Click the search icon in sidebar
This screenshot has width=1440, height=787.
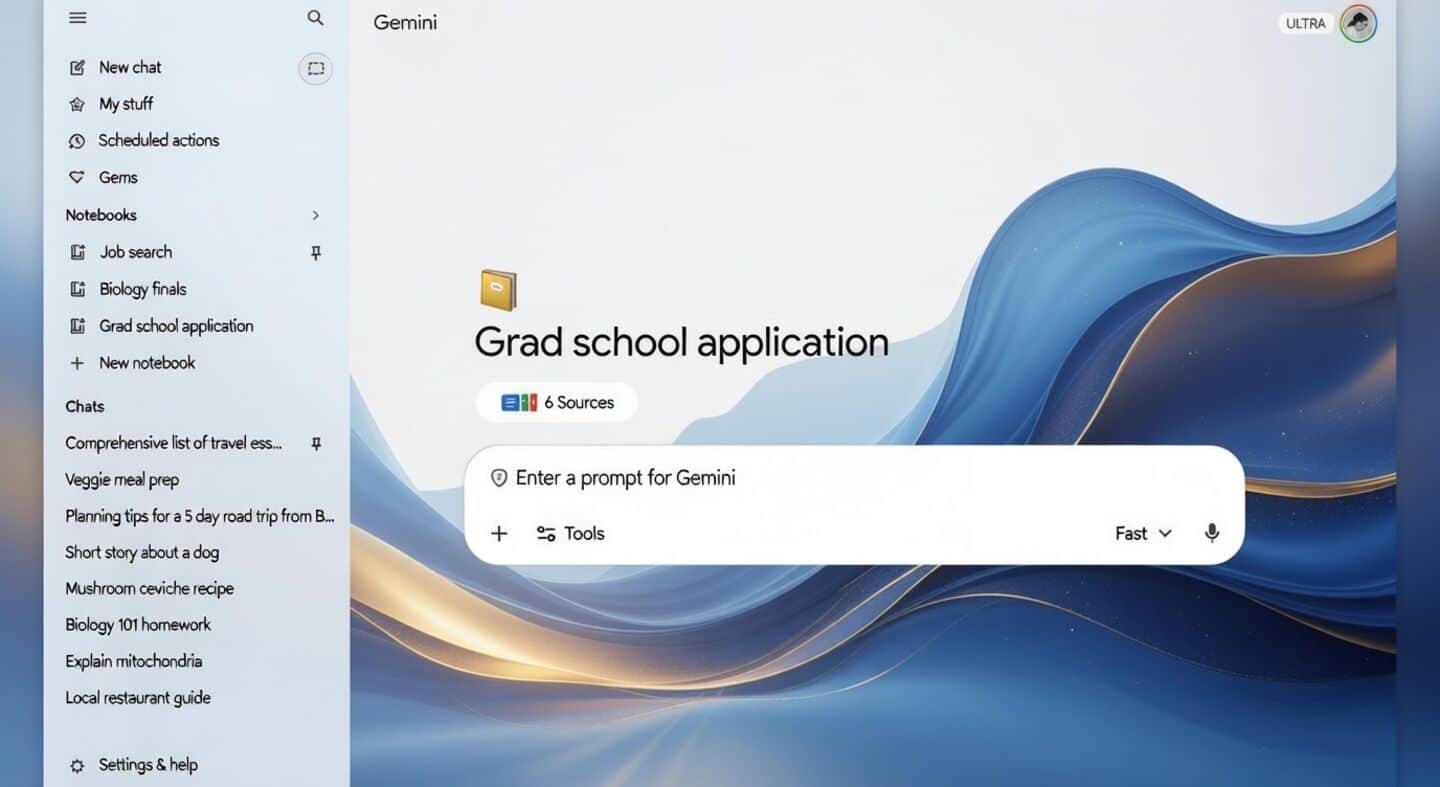(x=315, y=17)
